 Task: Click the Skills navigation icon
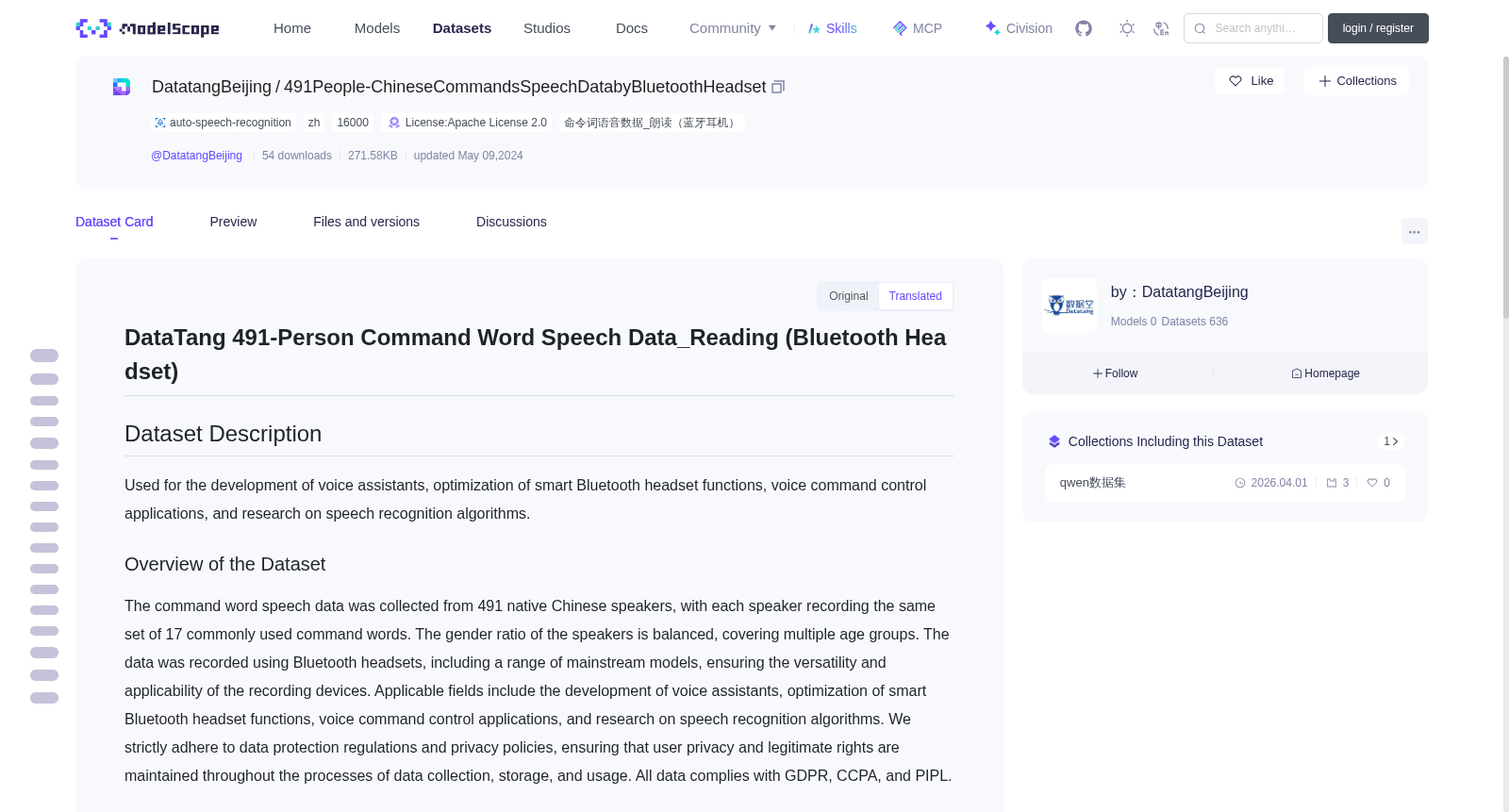click(x=814, y=28)
